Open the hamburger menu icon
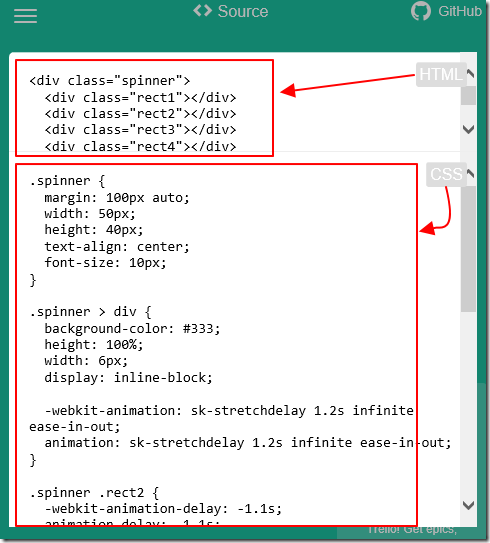The image size is (490, 543). pos(25,16)
